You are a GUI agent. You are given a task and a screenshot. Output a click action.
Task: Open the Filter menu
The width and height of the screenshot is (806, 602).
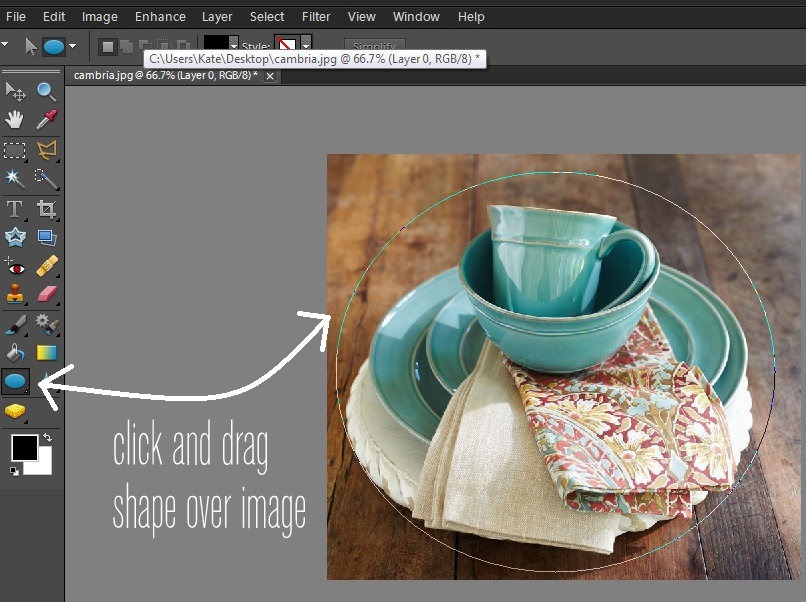click(x=316, y=16)
